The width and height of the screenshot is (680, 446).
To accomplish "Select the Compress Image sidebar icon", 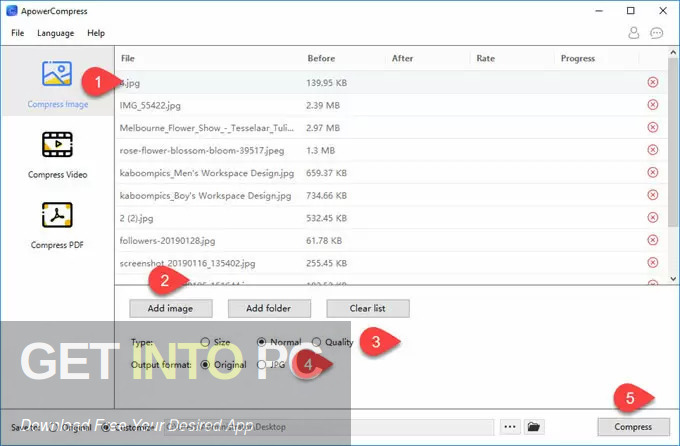I will (57, 74).
